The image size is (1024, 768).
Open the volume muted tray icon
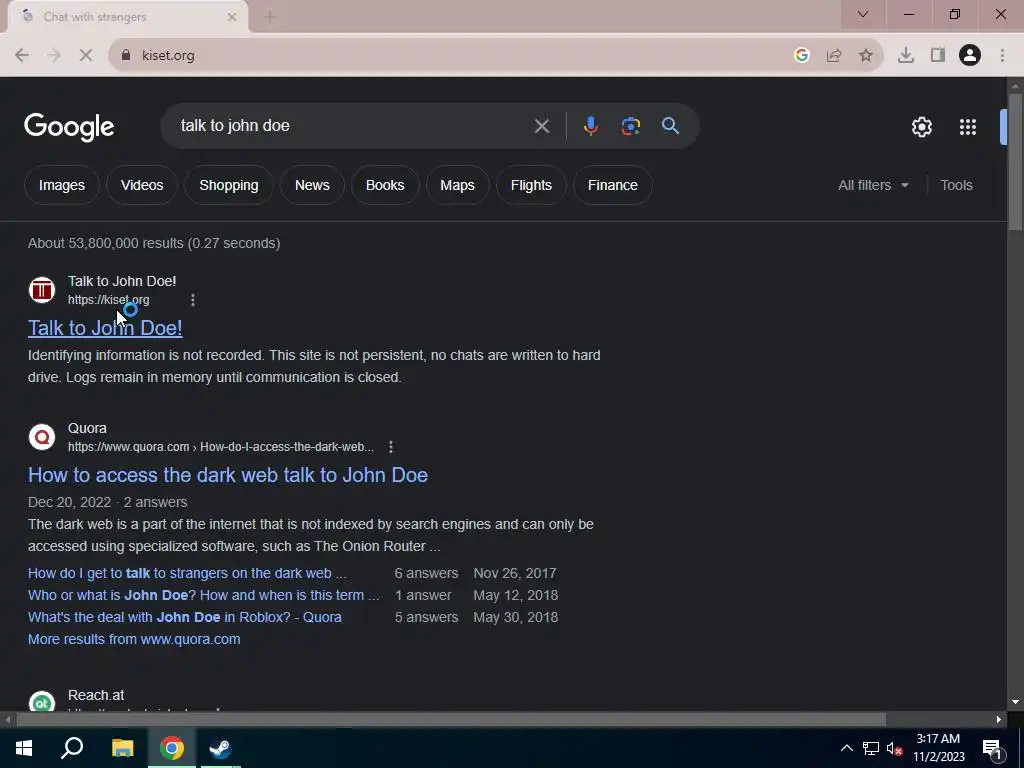[x=895, y=748]
